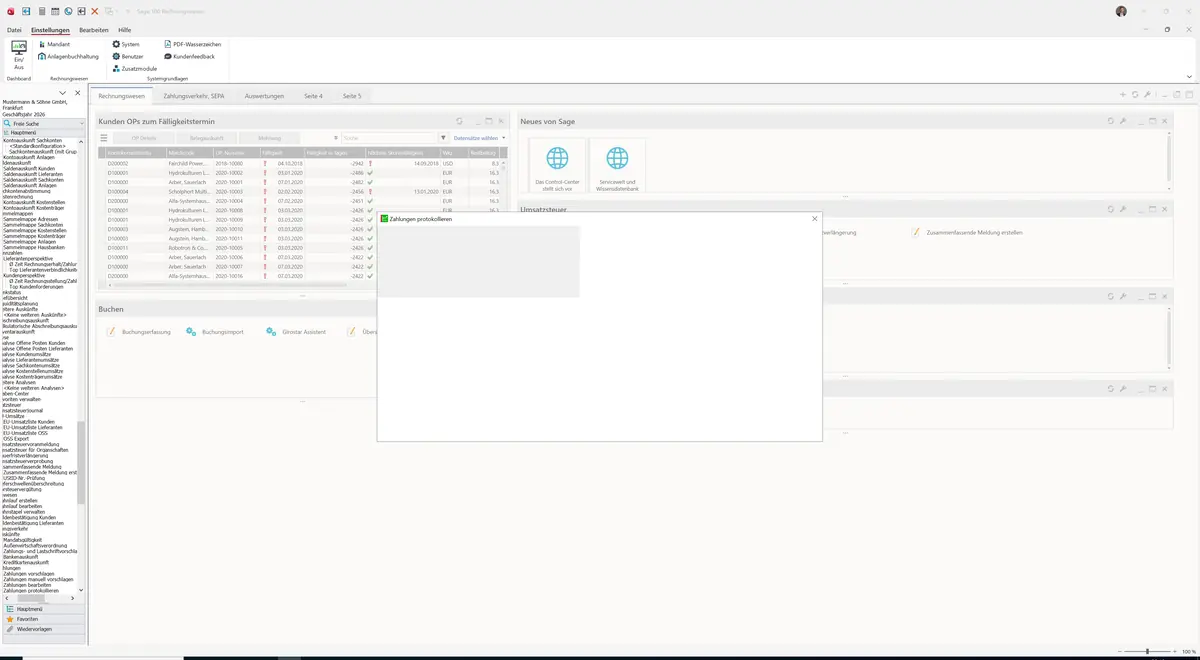Close the Zahlungen protokollieren dialog
This screenshot has height=660, width=1200.
(x=815, y=219)
